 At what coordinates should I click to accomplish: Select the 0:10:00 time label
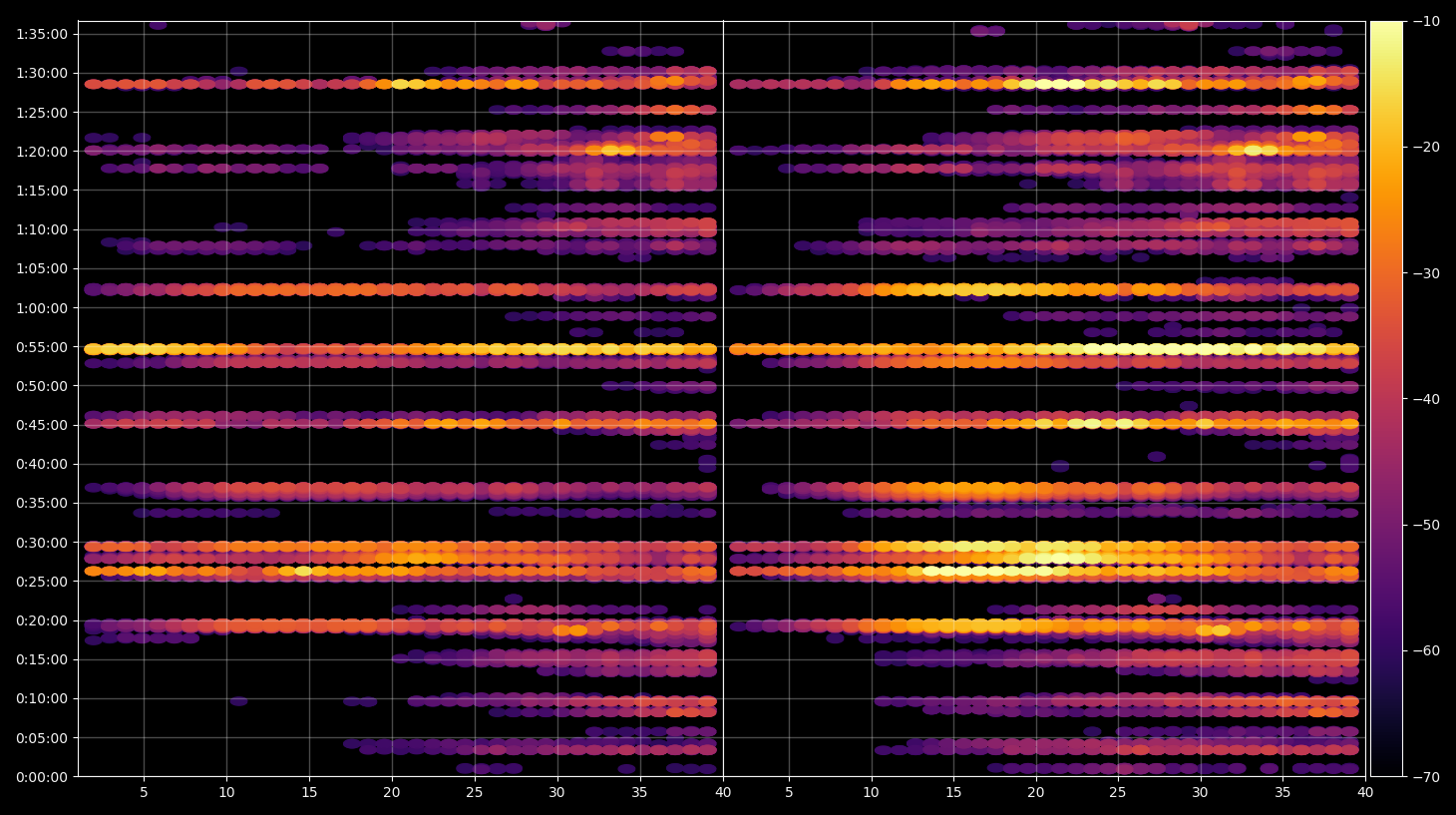(x=42, y=699)
